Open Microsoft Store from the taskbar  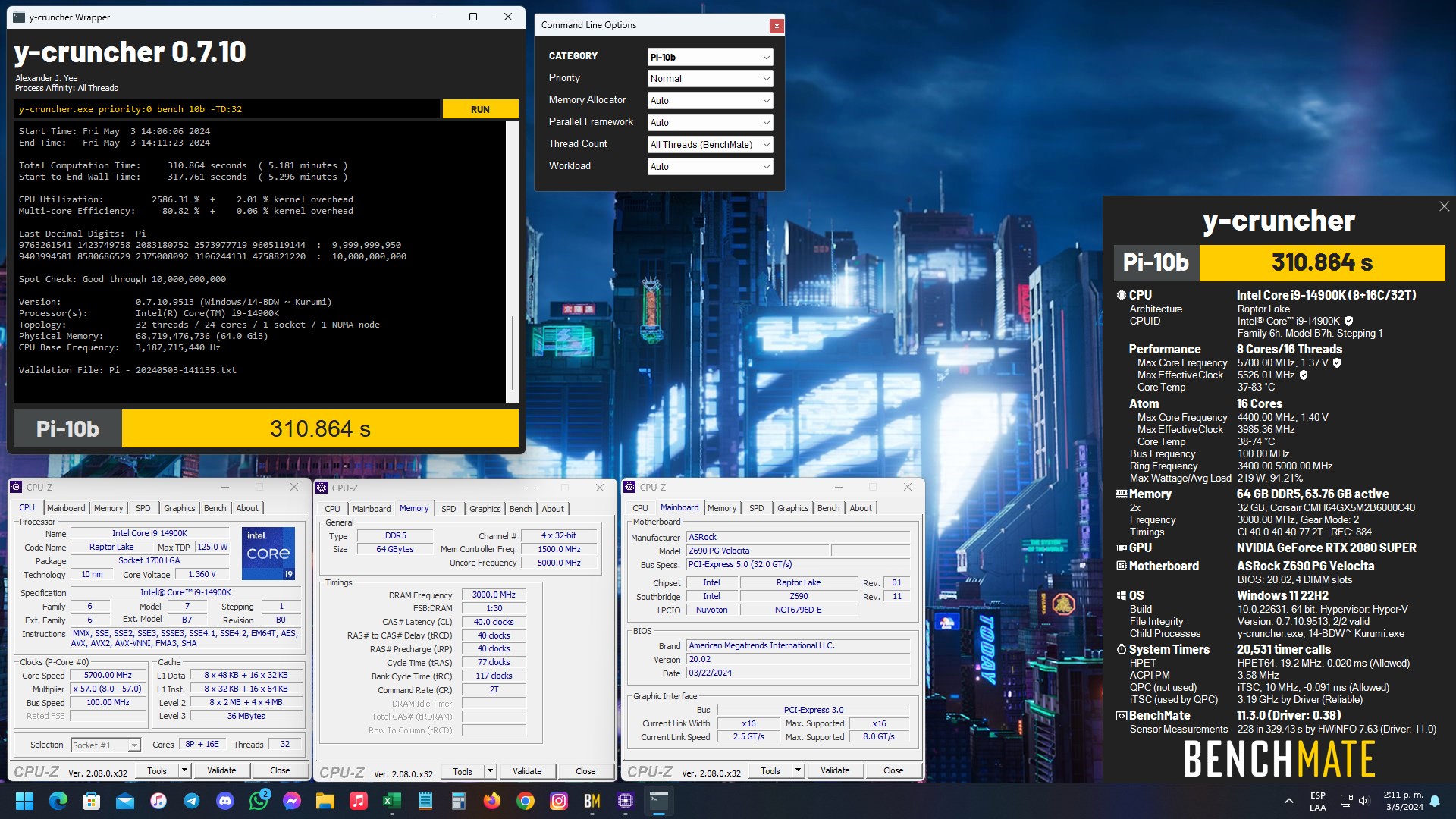pyautogui.click(x=92, y=801)
